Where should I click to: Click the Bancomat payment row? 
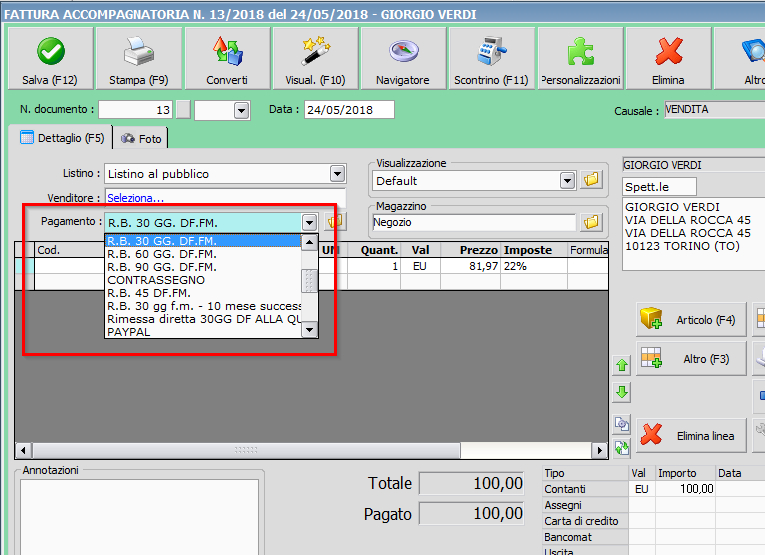tap(654, 537)
